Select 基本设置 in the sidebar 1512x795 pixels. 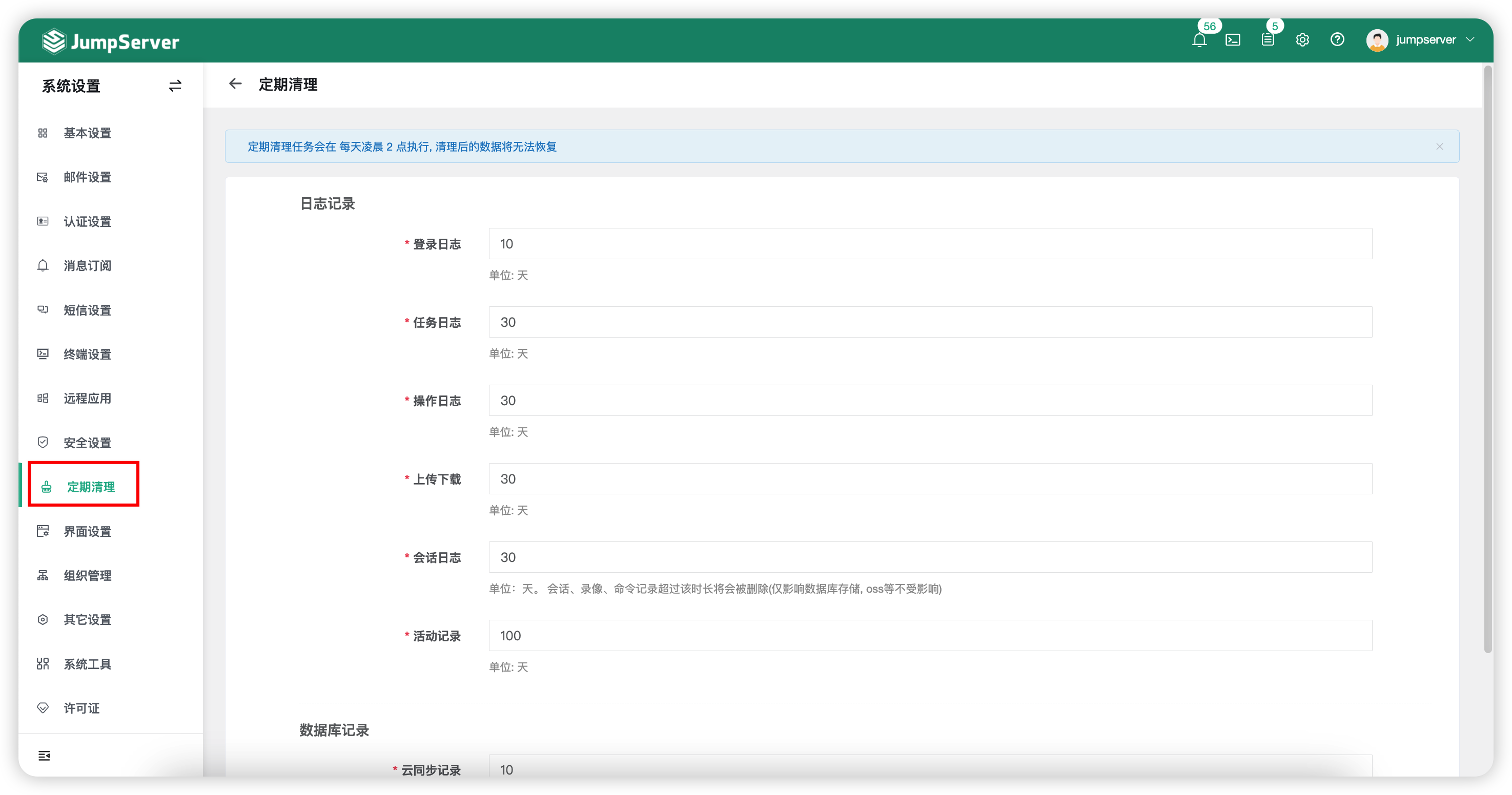(88, 133)
